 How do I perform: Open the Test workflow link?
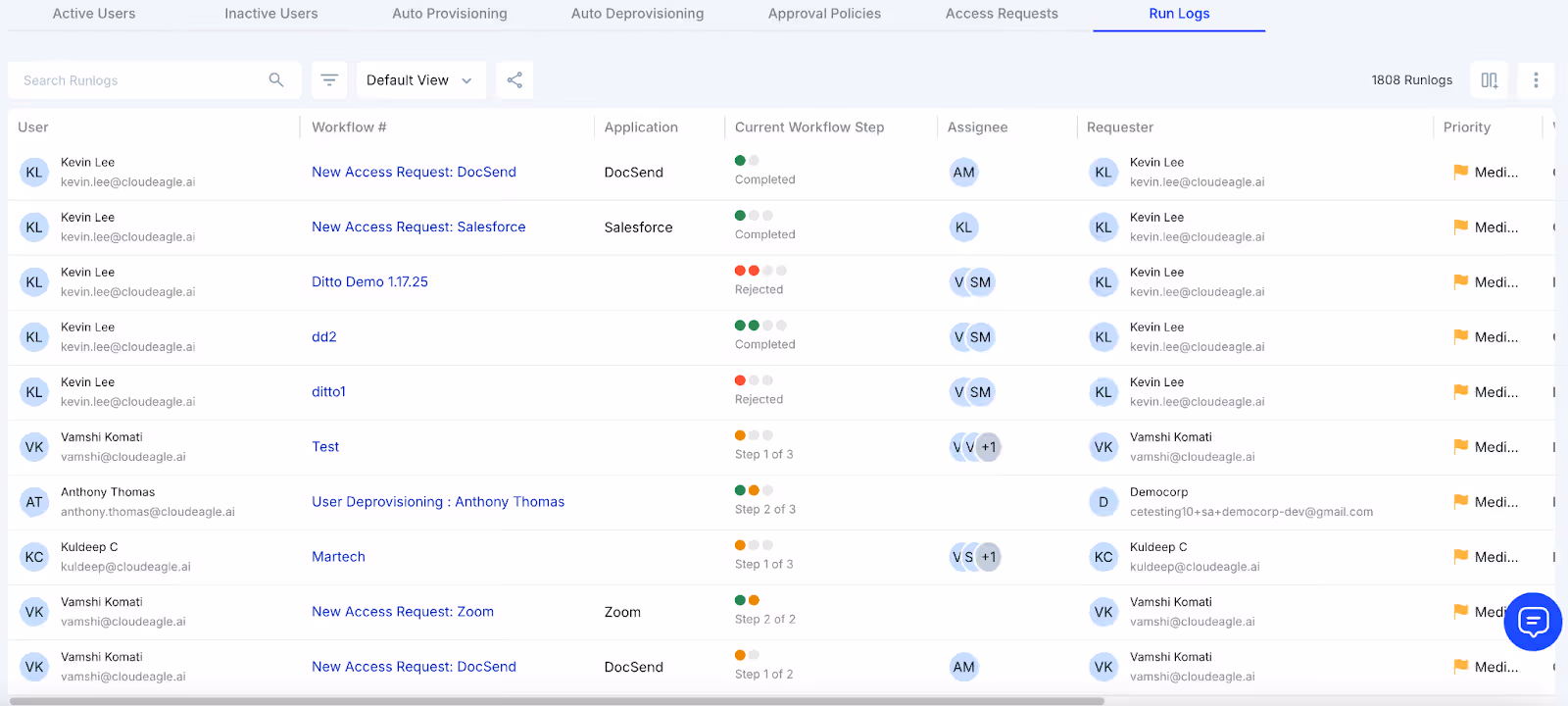325,446
